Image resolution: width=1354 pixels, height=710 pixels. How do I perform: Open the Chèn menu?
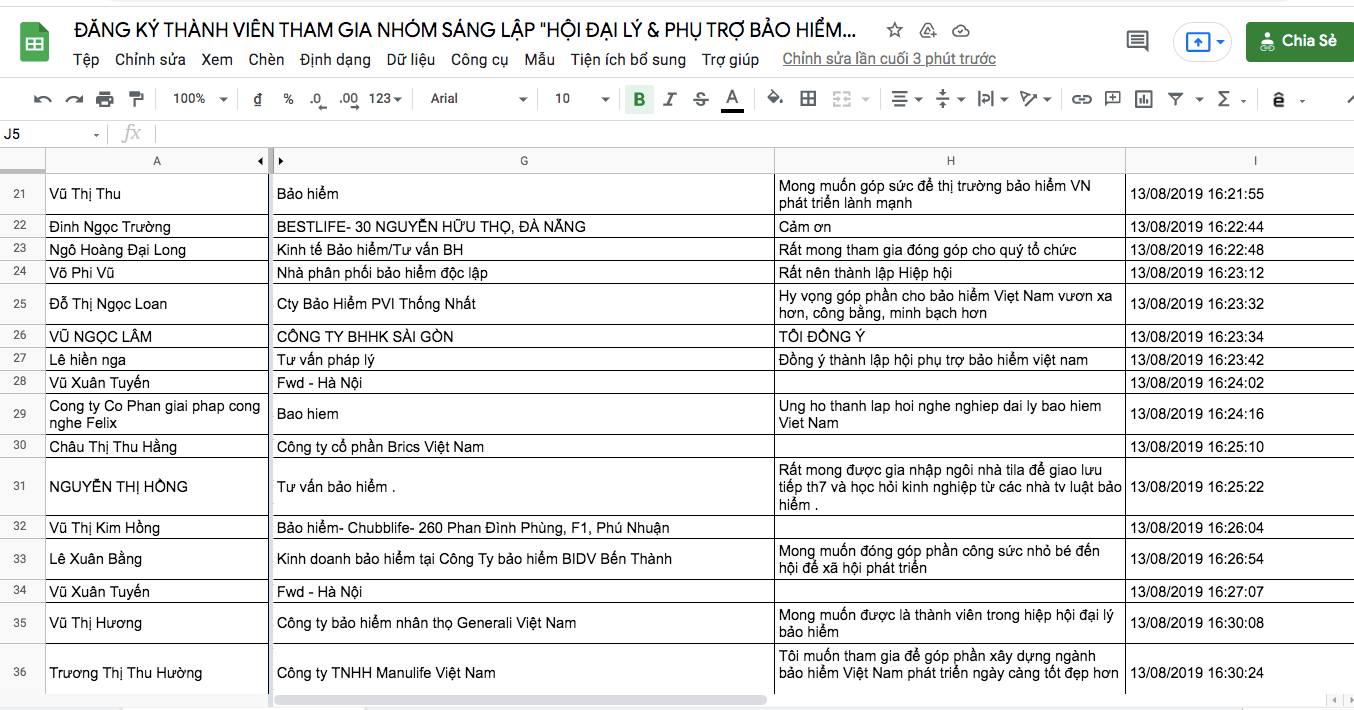pos(266,60)
